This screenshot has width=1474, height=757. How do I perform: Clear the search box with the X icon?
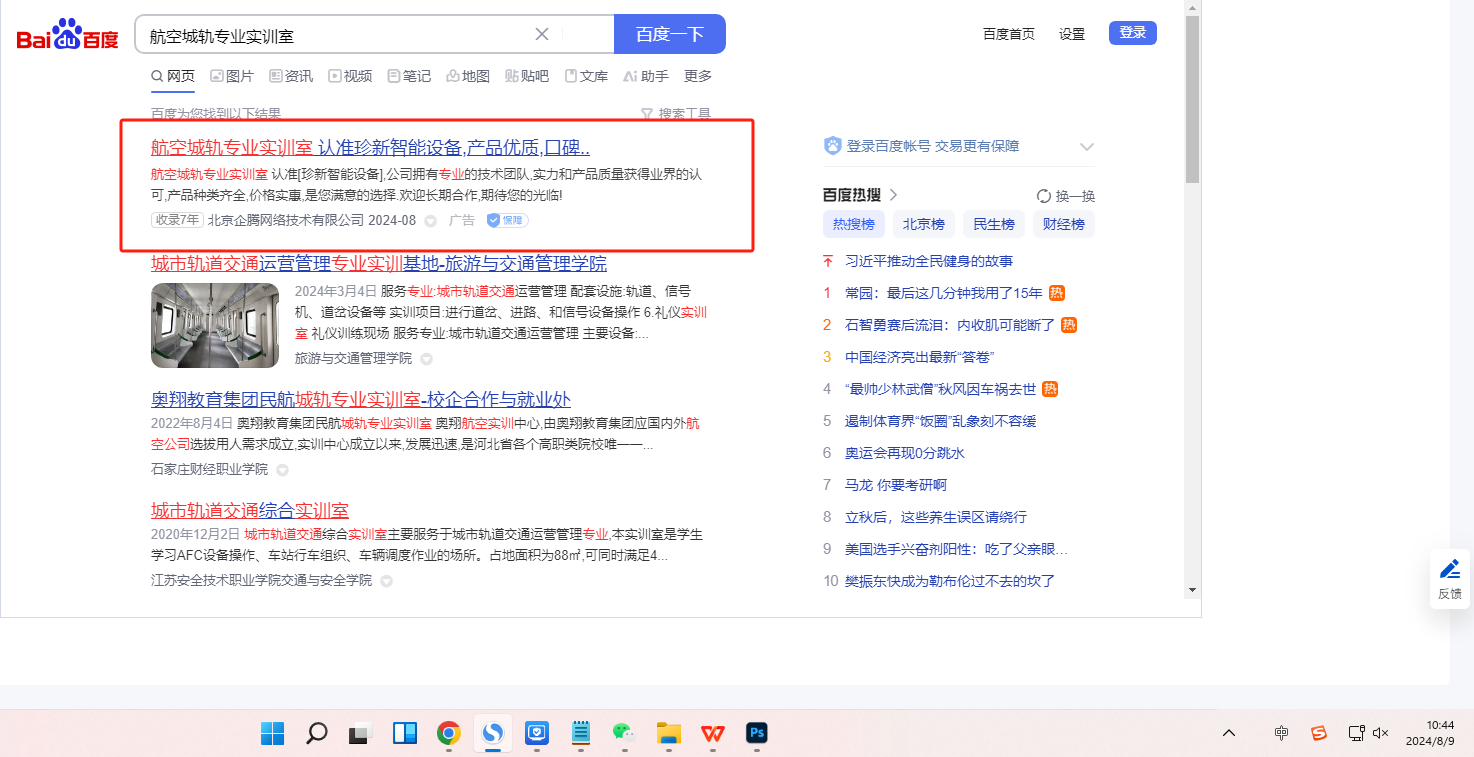(x=542, y=34)
